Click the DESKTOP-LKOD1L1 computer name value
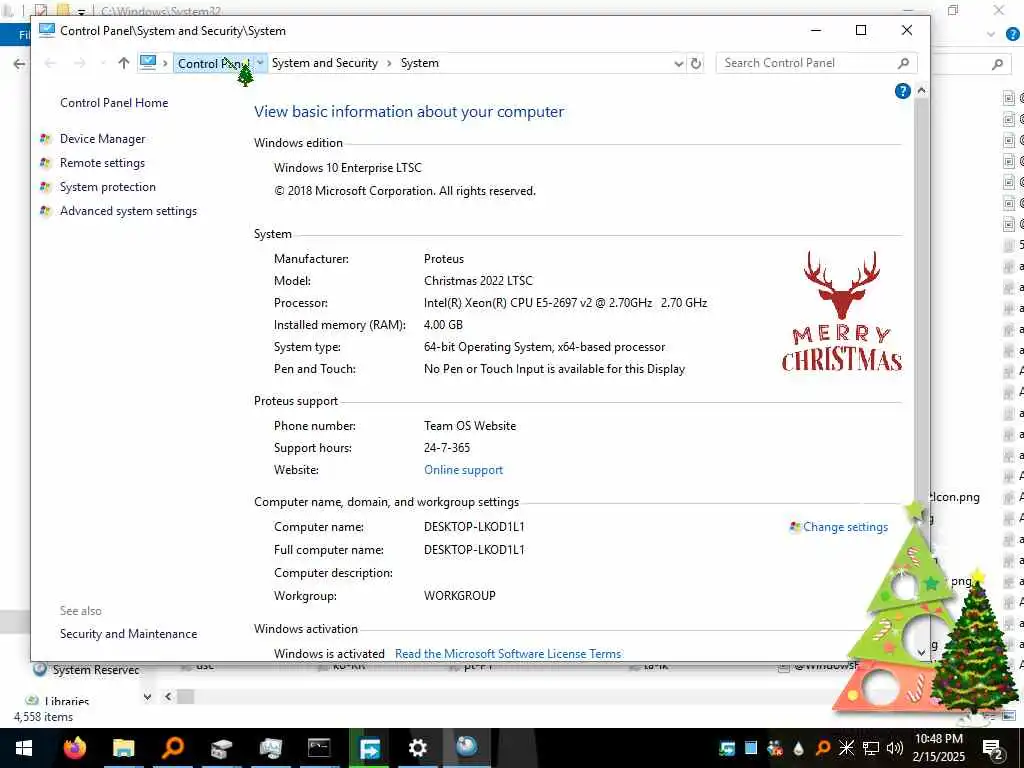The image size is (1024, 768). [474, 527]
